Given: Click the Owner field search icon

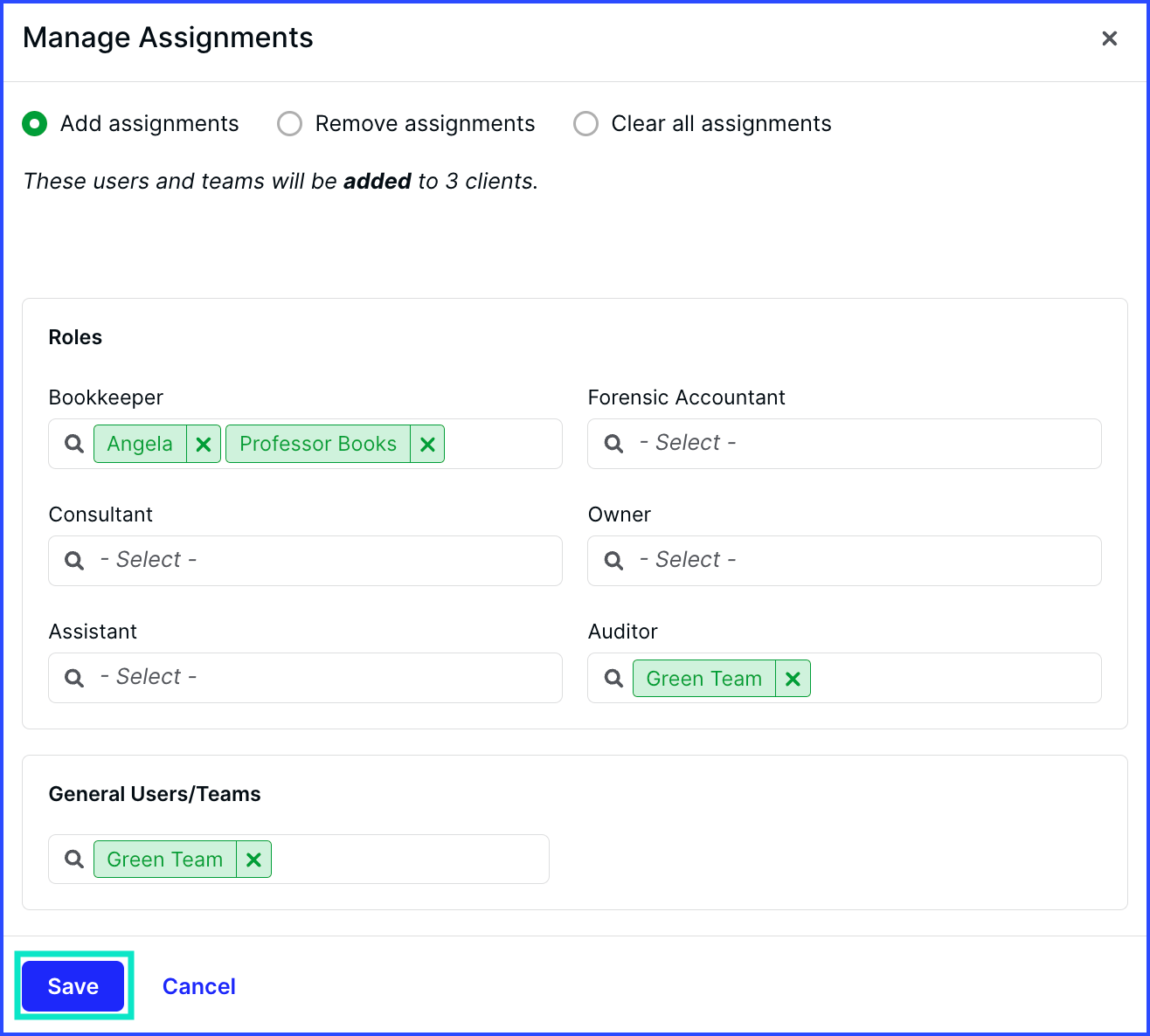Looking at the screenshot, I should point(614,561).
